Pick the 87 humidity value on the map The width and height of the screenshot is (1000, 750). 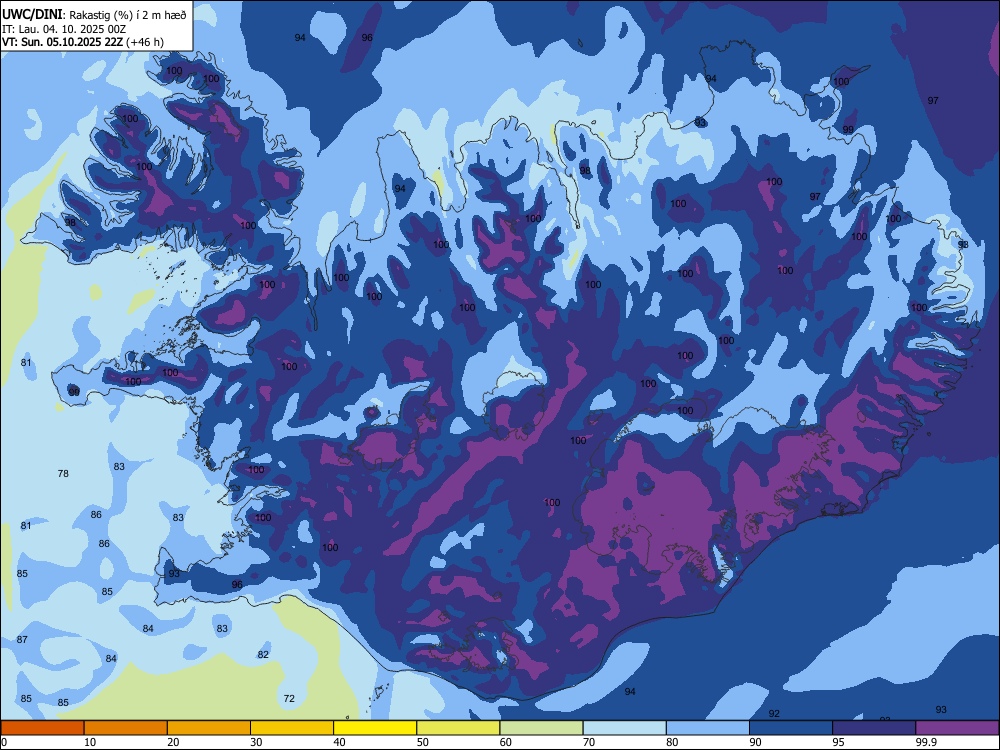pyautogui.click(x=22, y=639)
